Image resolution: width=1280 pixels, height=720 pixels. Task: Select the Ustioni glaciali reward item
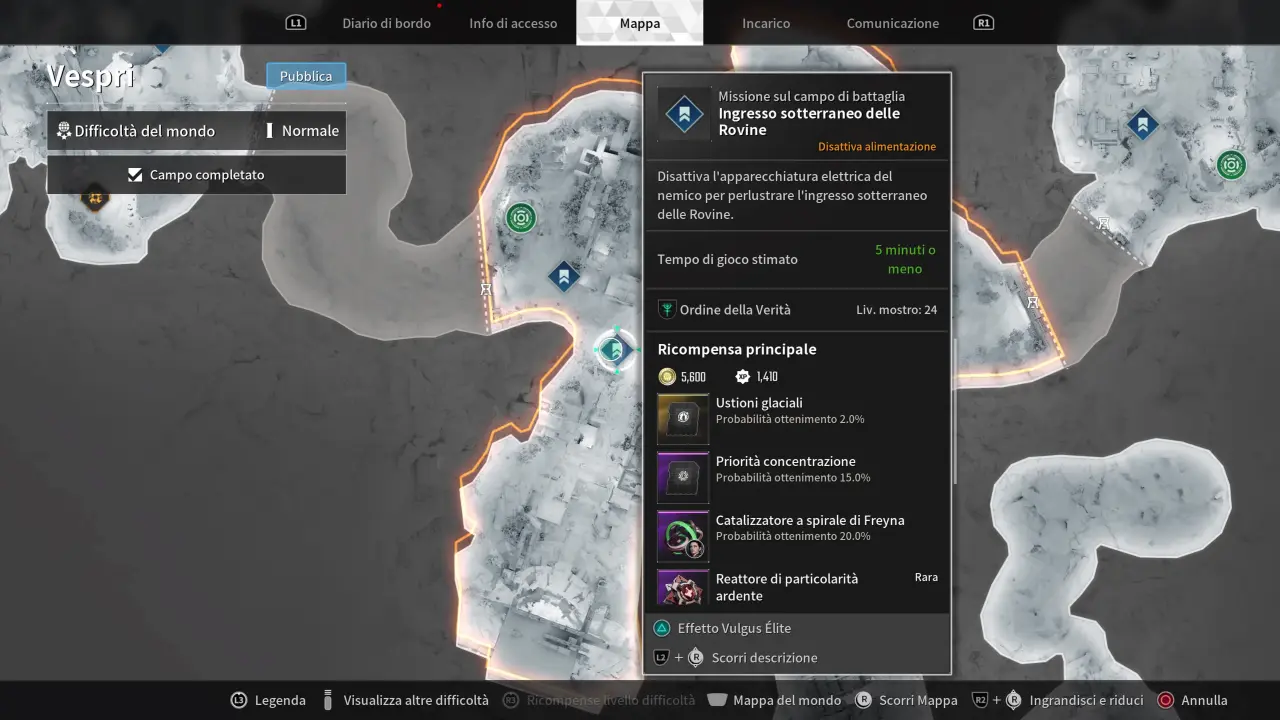tap(797, 418)
